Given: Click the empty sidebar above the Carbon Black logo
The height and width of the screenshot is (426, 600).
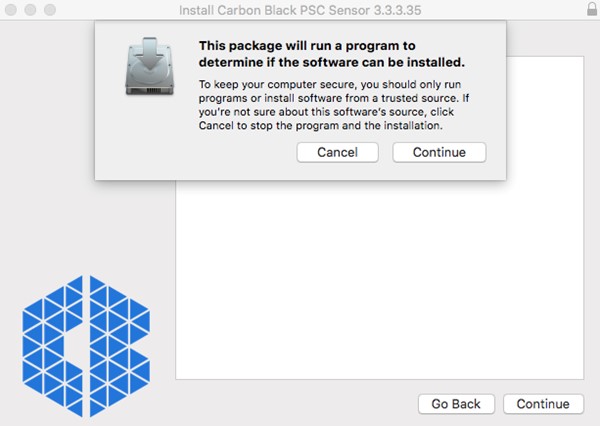Looking at the screenshot, I should pyautogui.click(x=86, y=230).
